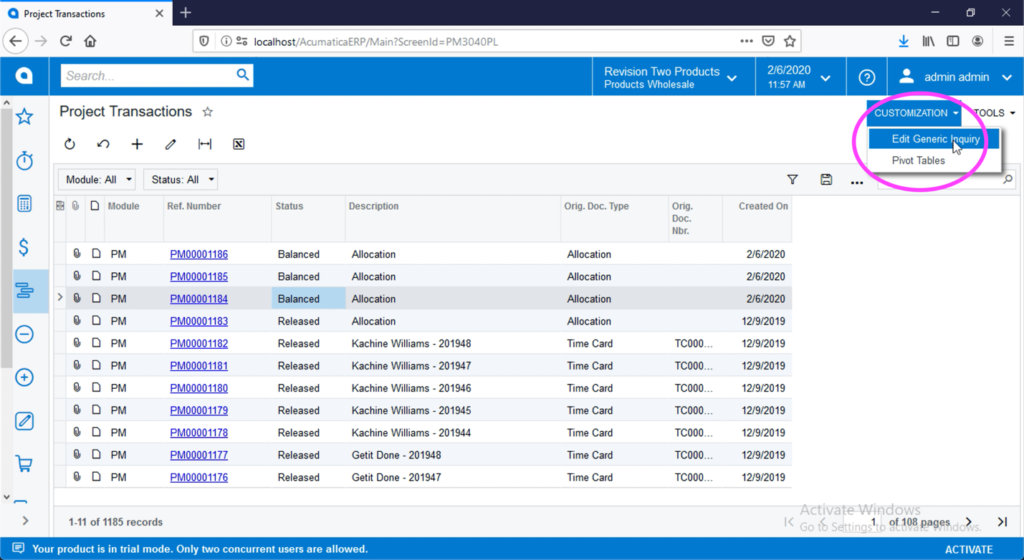
Task: Open the Status: All filter dropdown
Action: [x=181, y=179]
